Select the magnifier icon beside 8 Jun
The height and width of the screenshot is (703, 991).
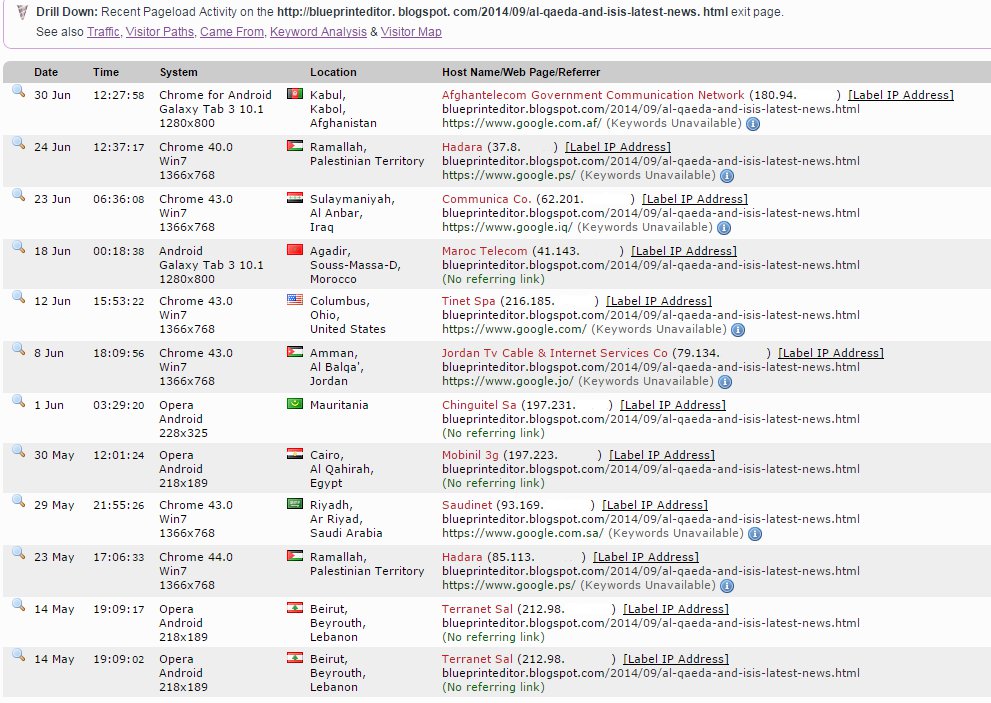[x=18, y=349]
